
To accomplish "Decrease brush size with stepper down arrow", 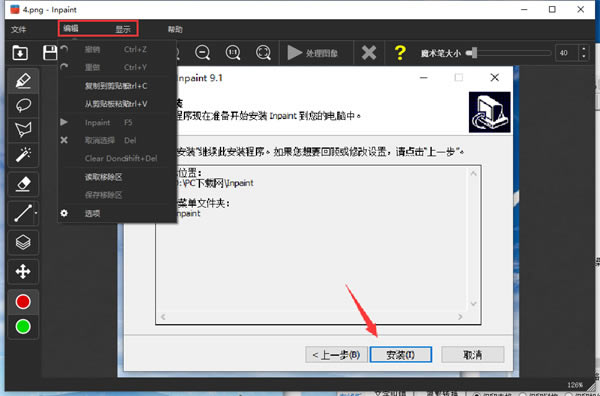I will pos(584,57).
